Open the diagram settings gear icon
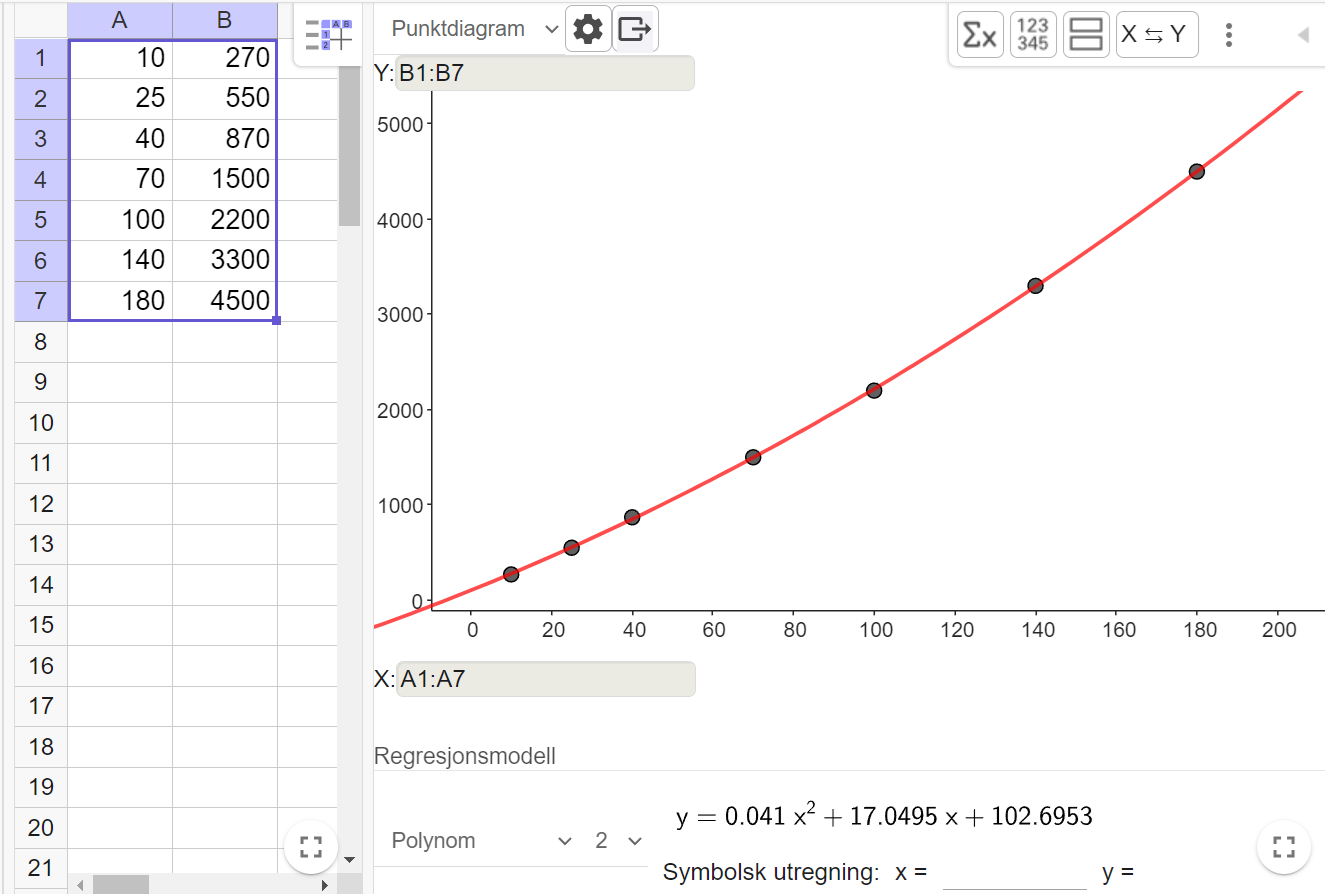1325x894 pixels. tap(588, 30)
